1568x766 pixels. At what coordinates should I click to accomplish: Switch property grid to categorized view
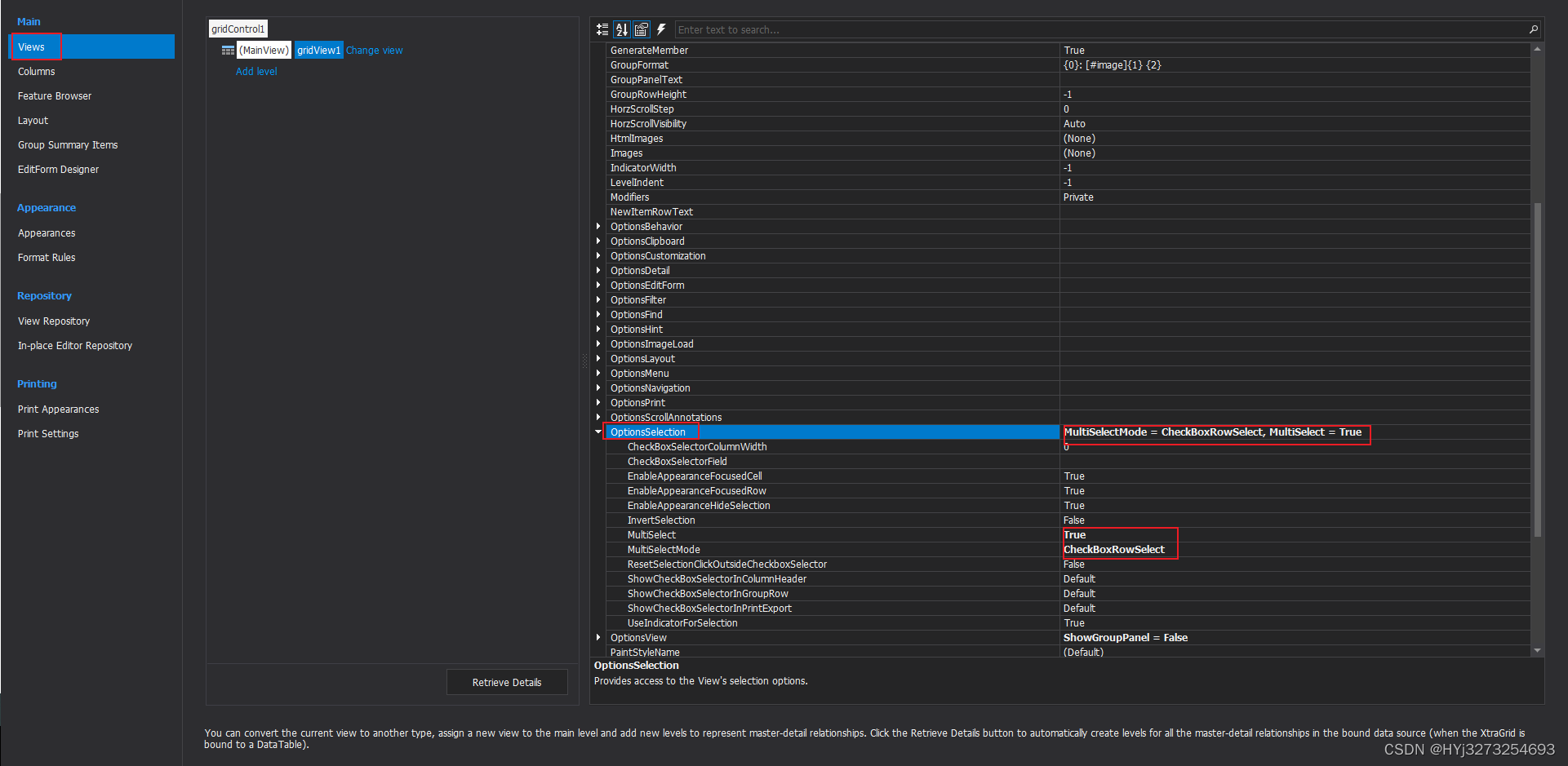tap(602, 29)
